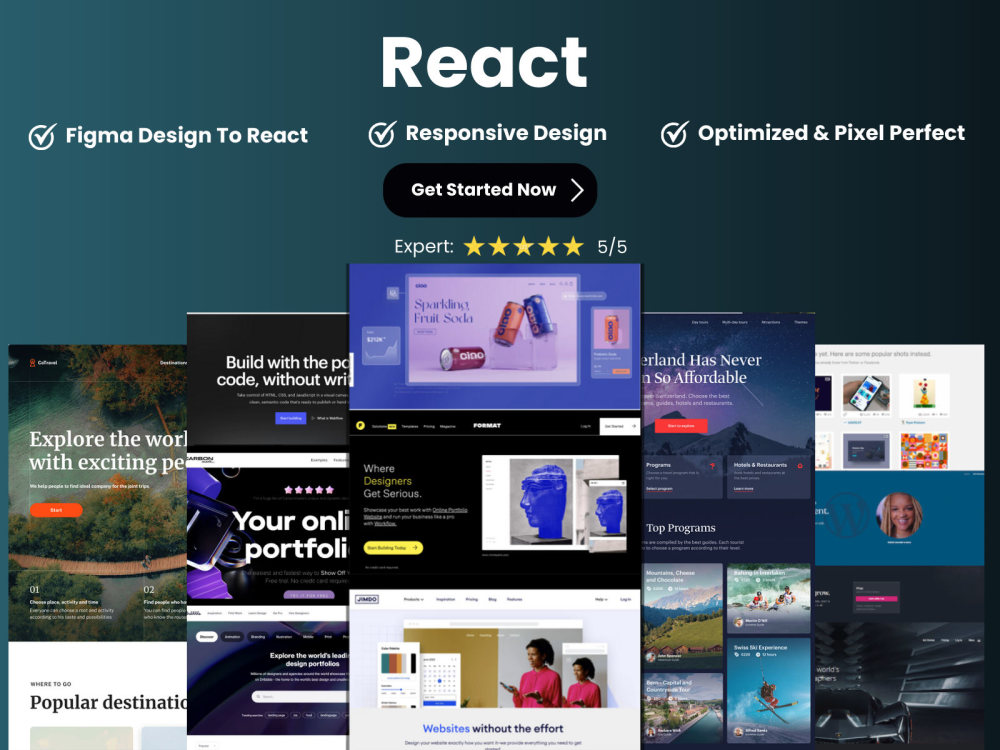Click the Top Programs heading
This screenshot has width=1000, height=750.
(x=680, y=528)
